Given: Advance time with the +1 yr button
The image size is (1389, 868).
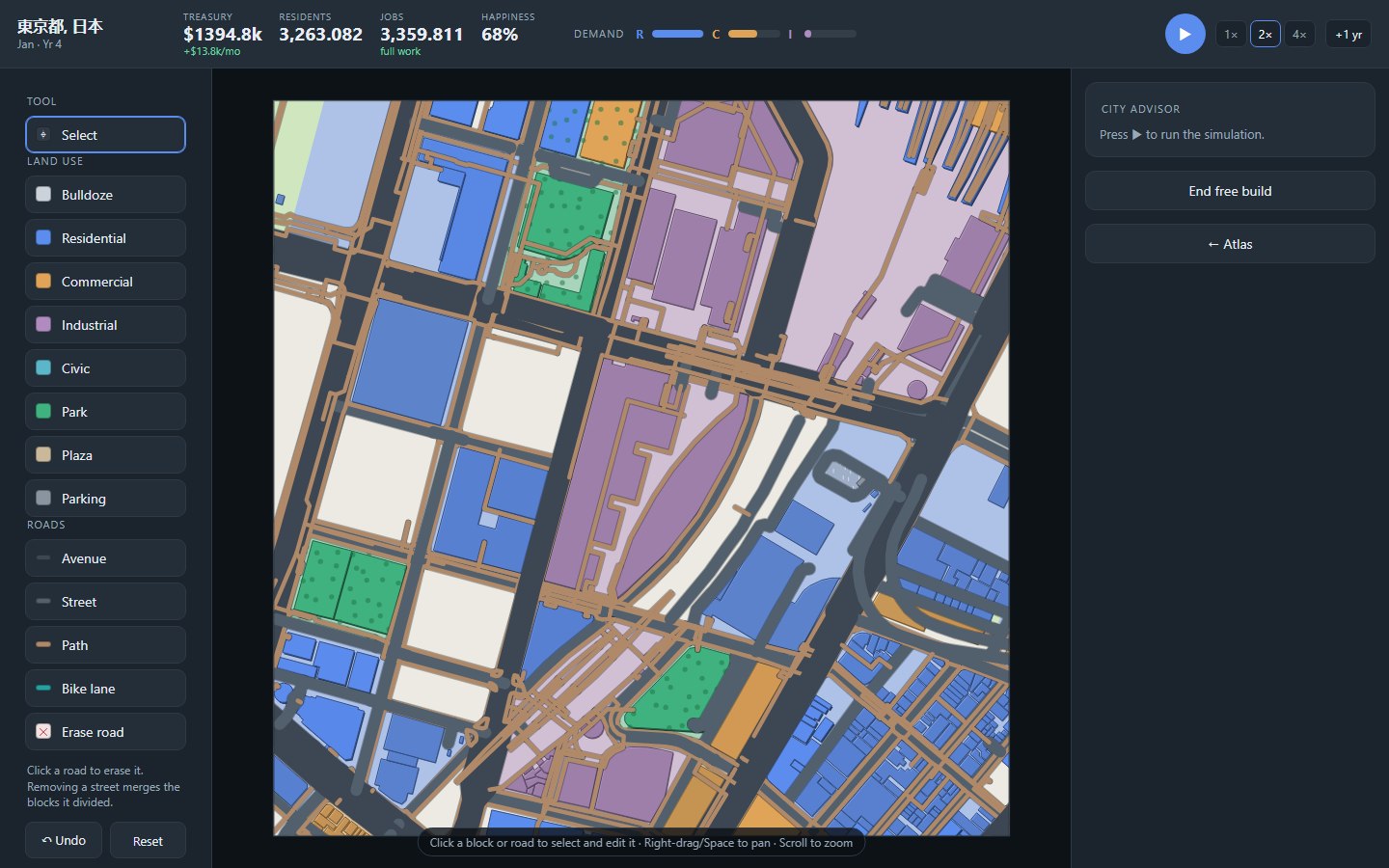Looking at the screenshot, I should [1348, 34].
